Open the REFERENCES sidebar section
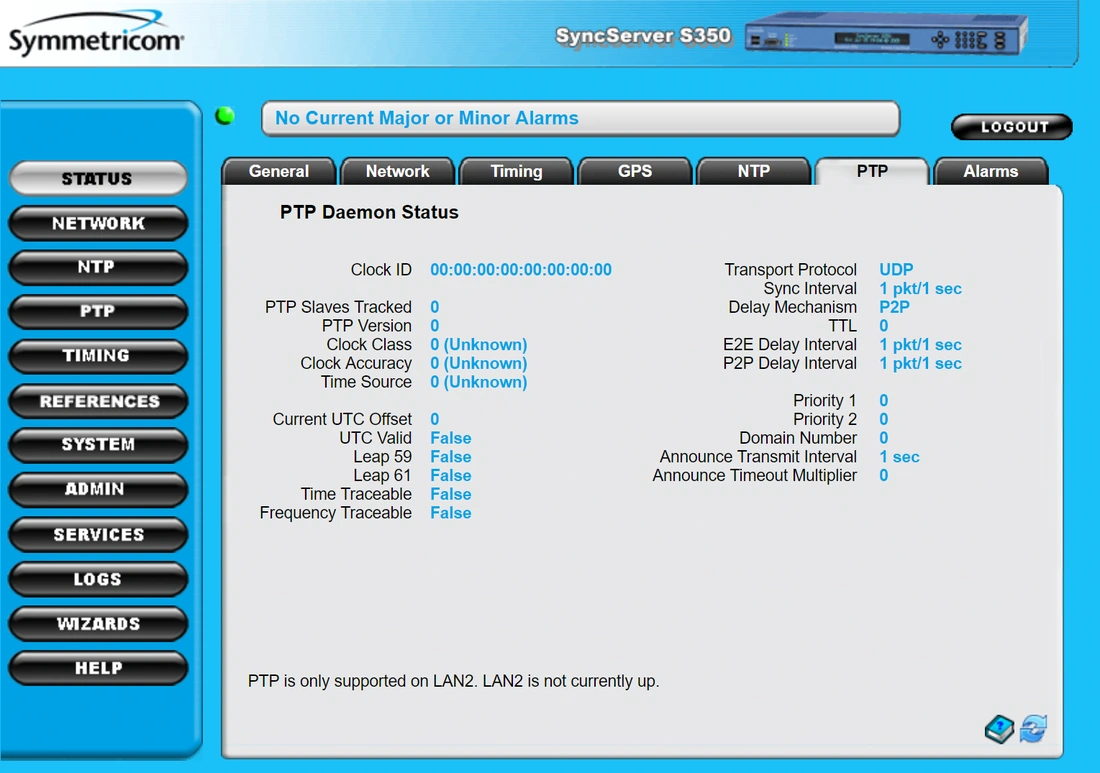This screenshot has height=773, width=1100. click(98, 401)
